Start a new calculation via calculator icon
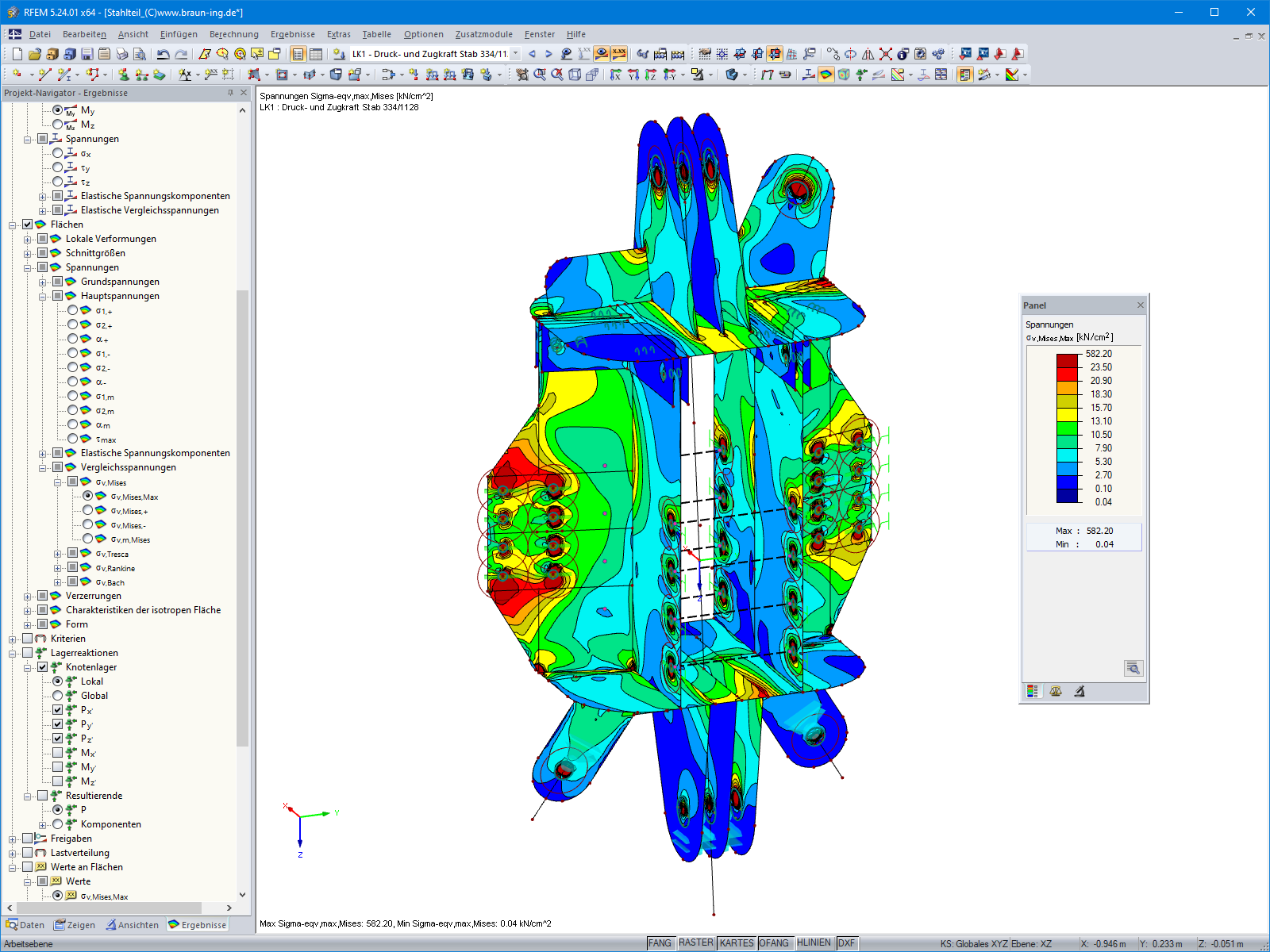 pos(677,53)
